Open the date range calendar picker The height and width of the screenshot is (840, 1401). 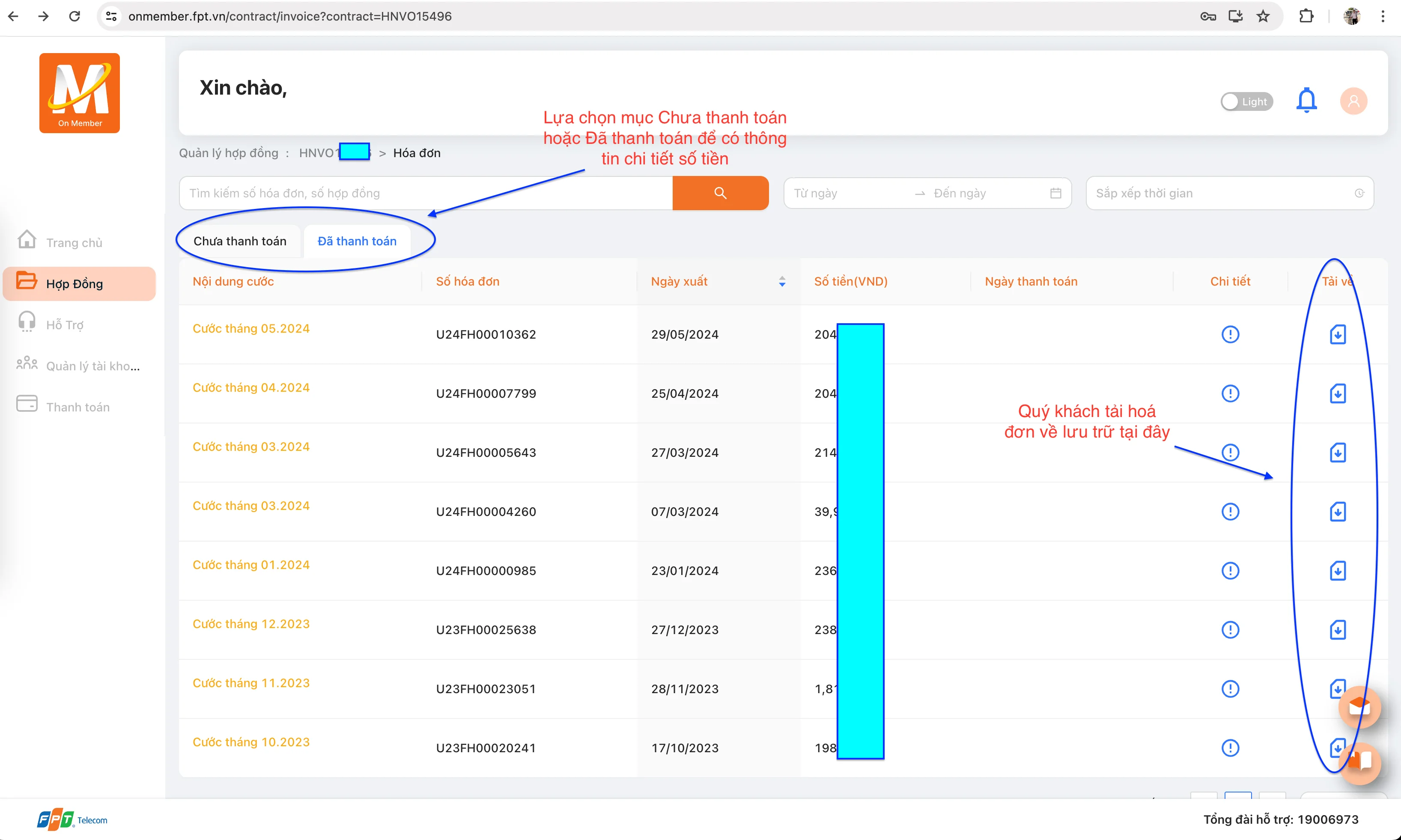pos(1055,193)
